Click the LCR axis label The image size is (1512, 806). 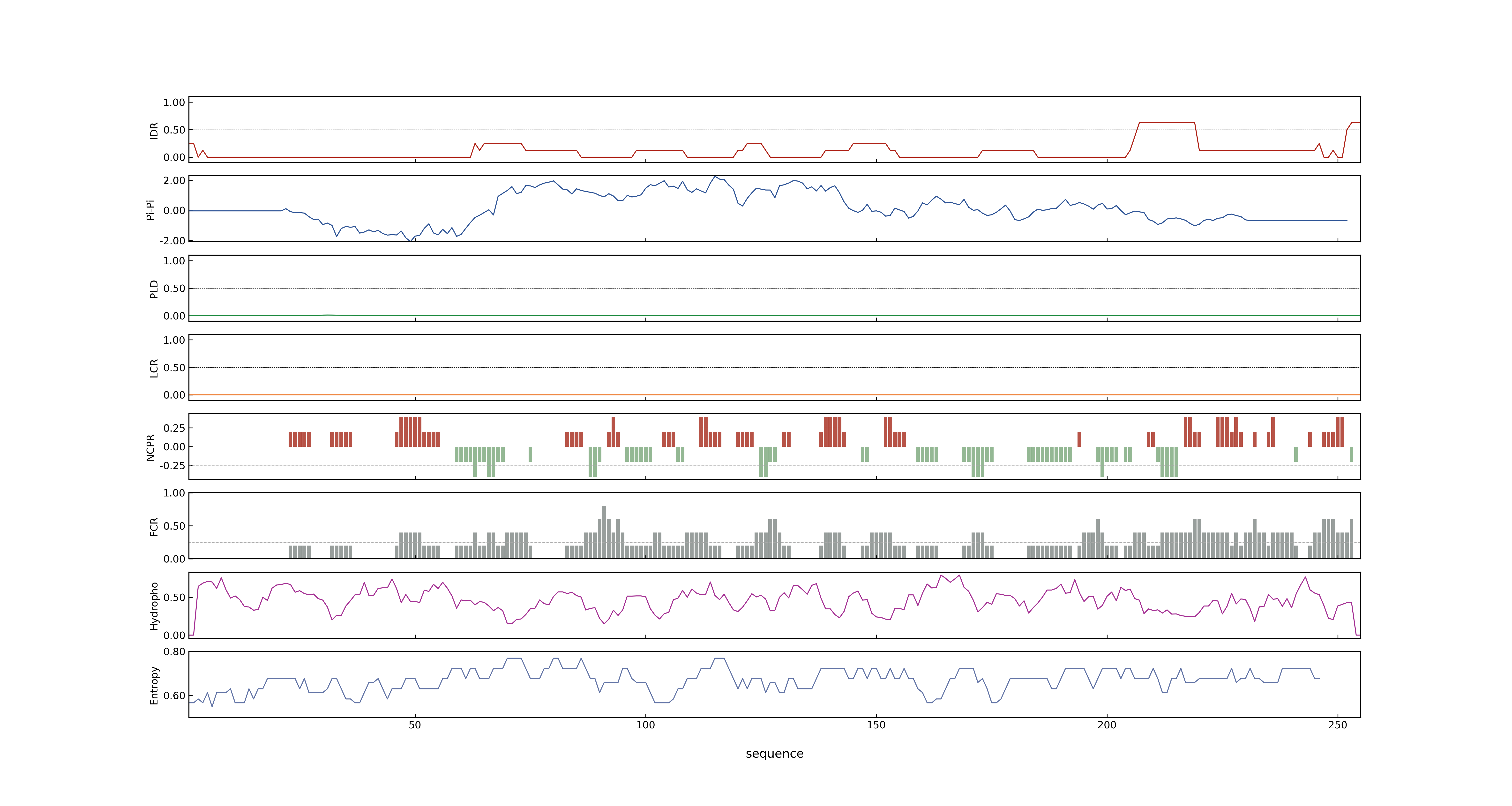(x=154, y=368)
